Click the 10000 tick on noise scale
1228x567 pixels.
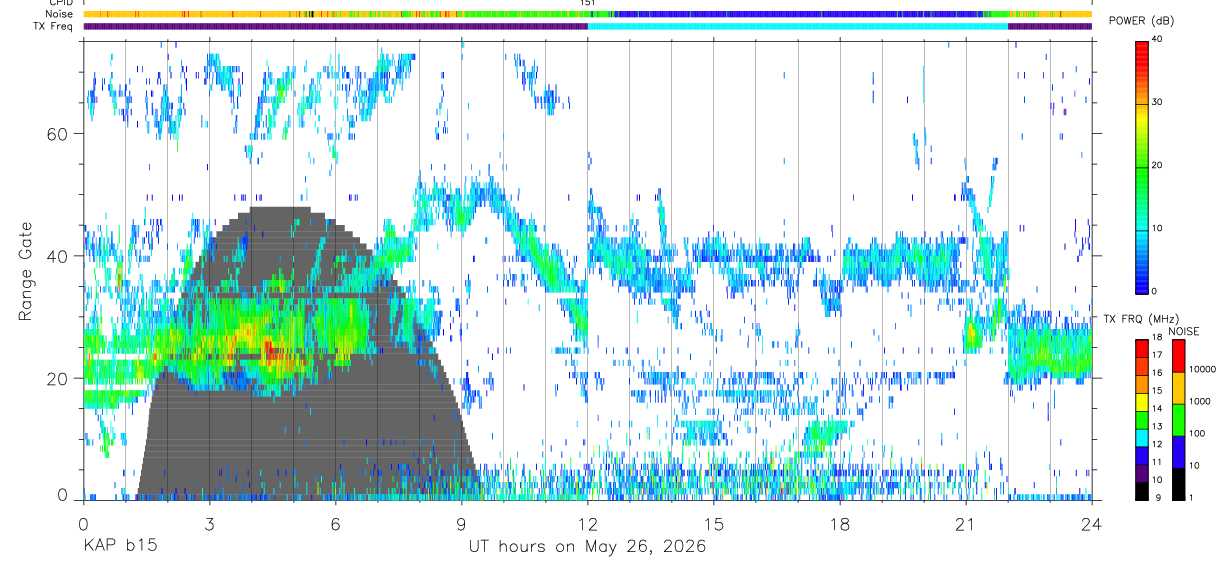coord(1203,370)
